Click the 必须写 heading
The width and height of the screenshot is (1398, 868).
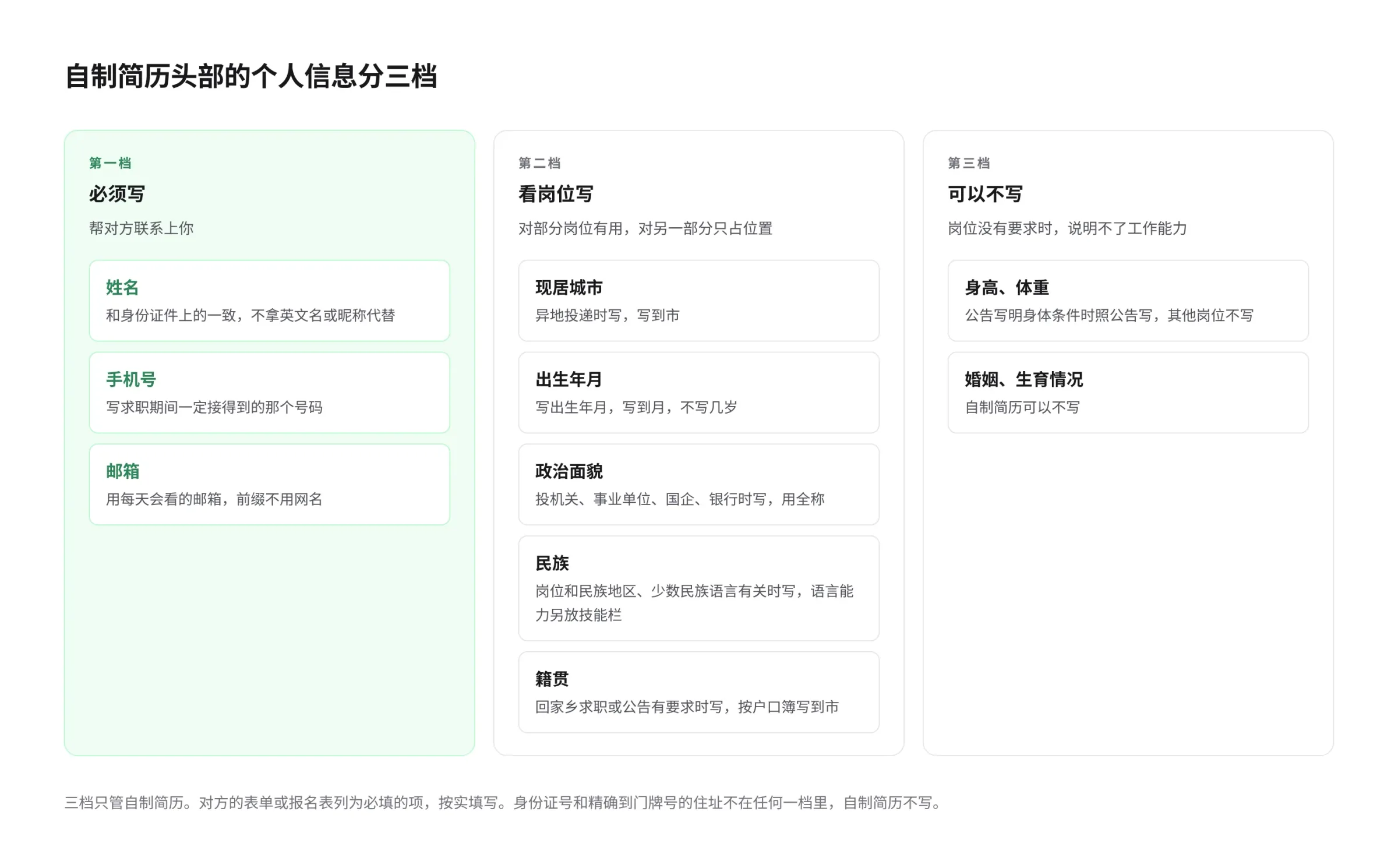(x=117, y=194)
